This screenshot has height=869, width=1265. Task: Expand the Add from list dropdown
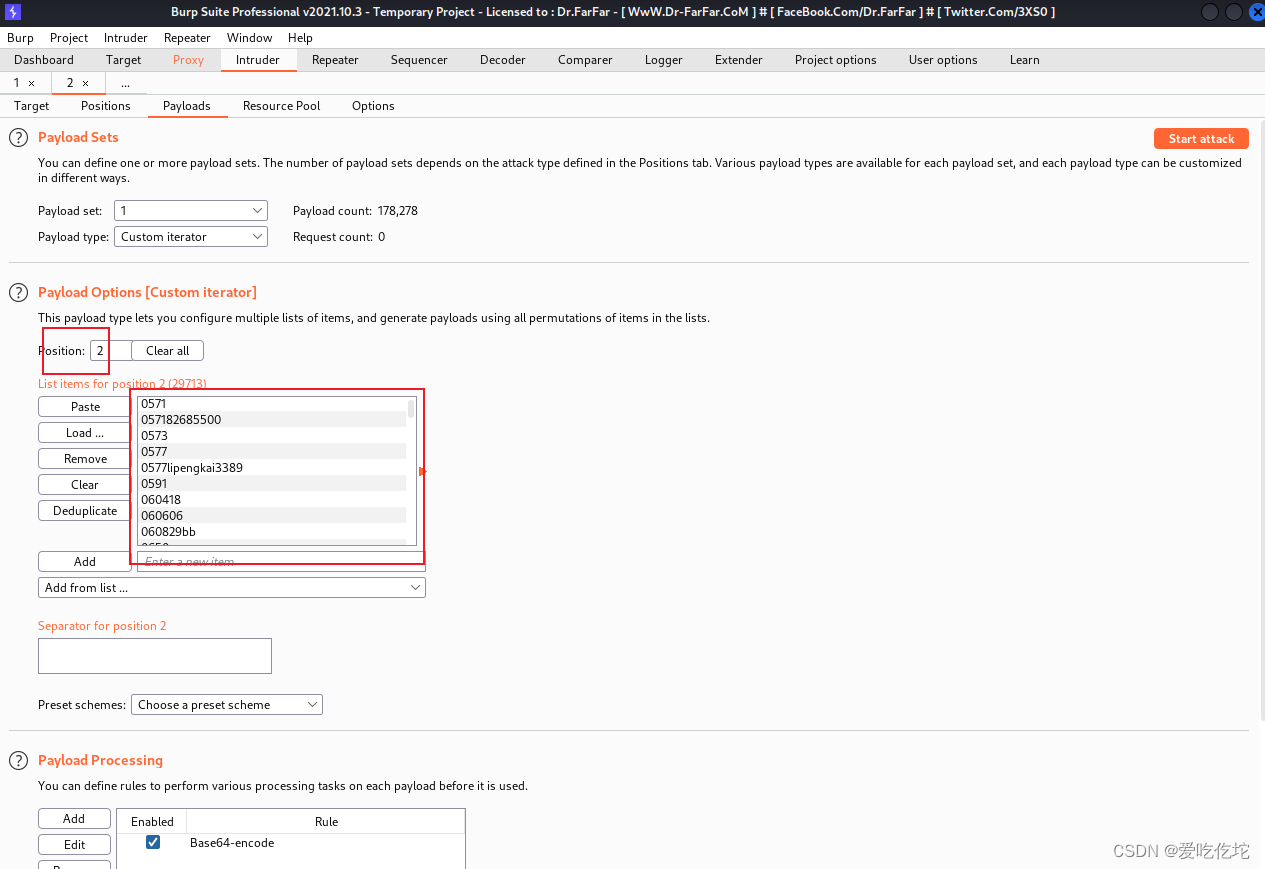[232, 588]
